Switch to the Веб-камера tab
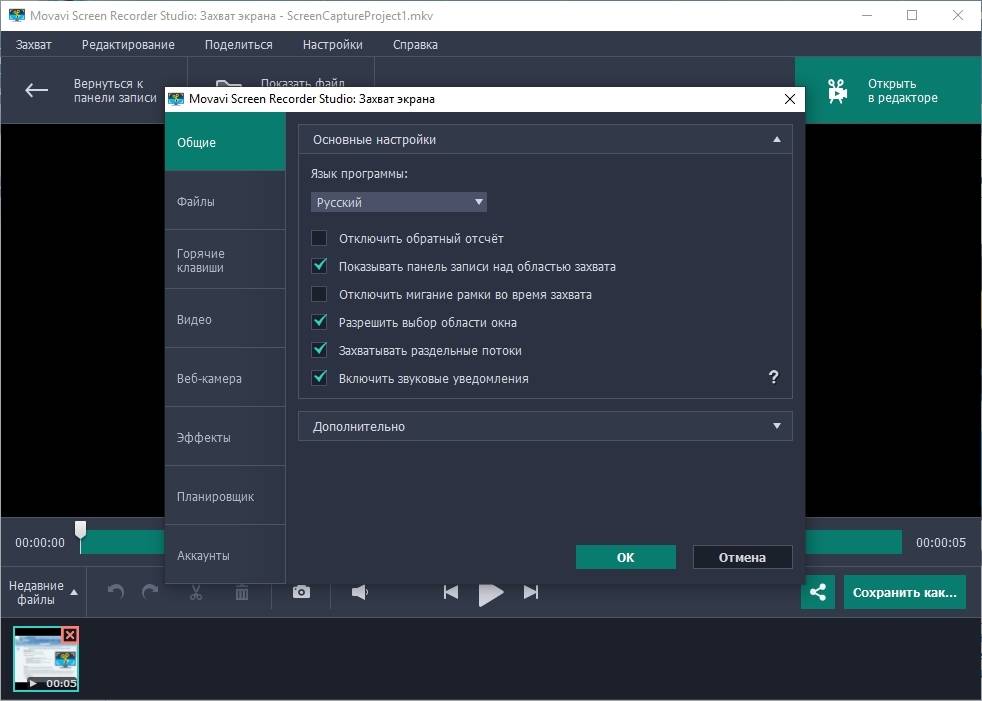 click(225, 378)
